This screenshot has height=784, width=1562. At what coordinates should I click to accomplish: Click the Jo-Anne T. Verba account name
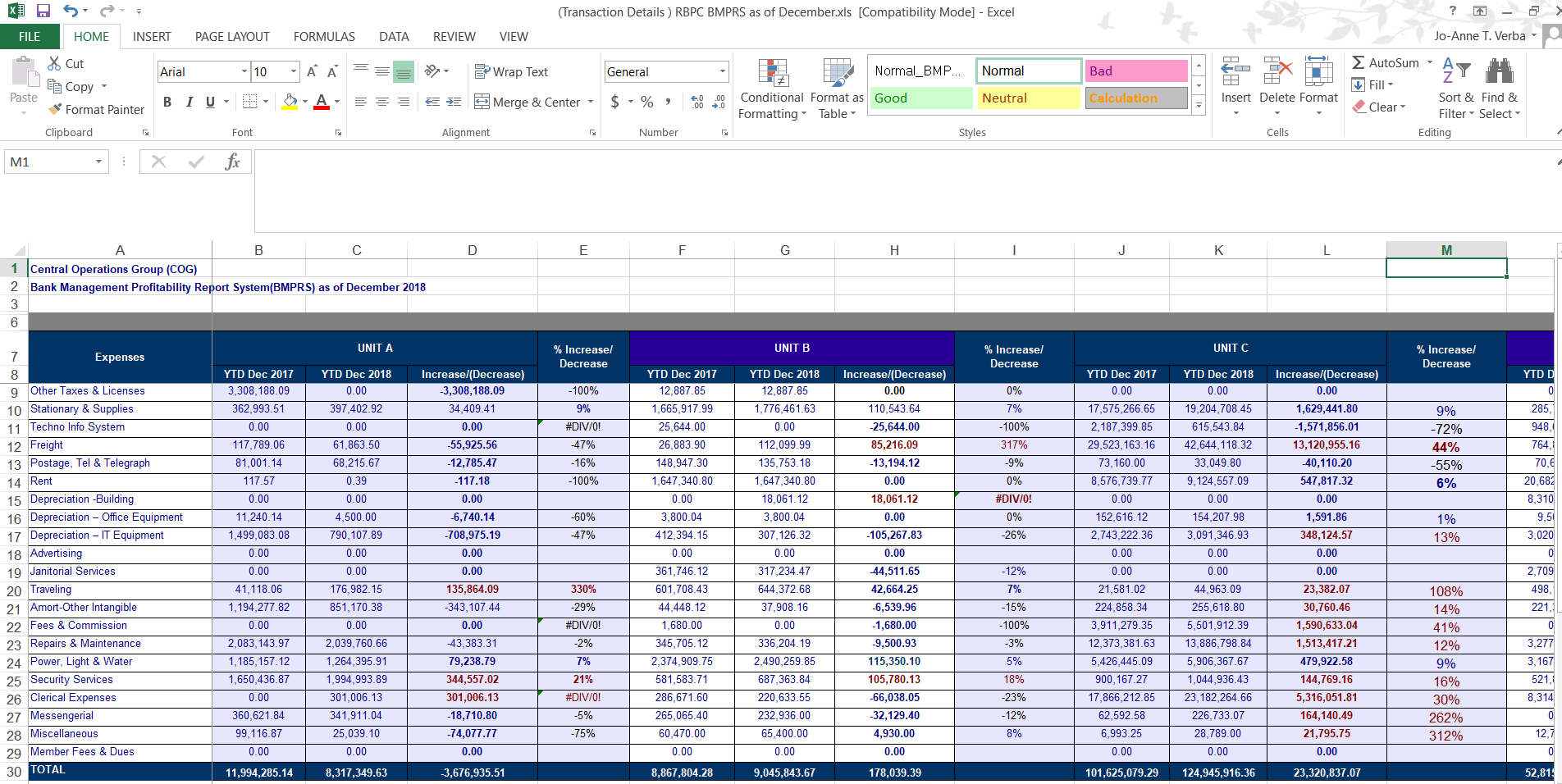1480,35
